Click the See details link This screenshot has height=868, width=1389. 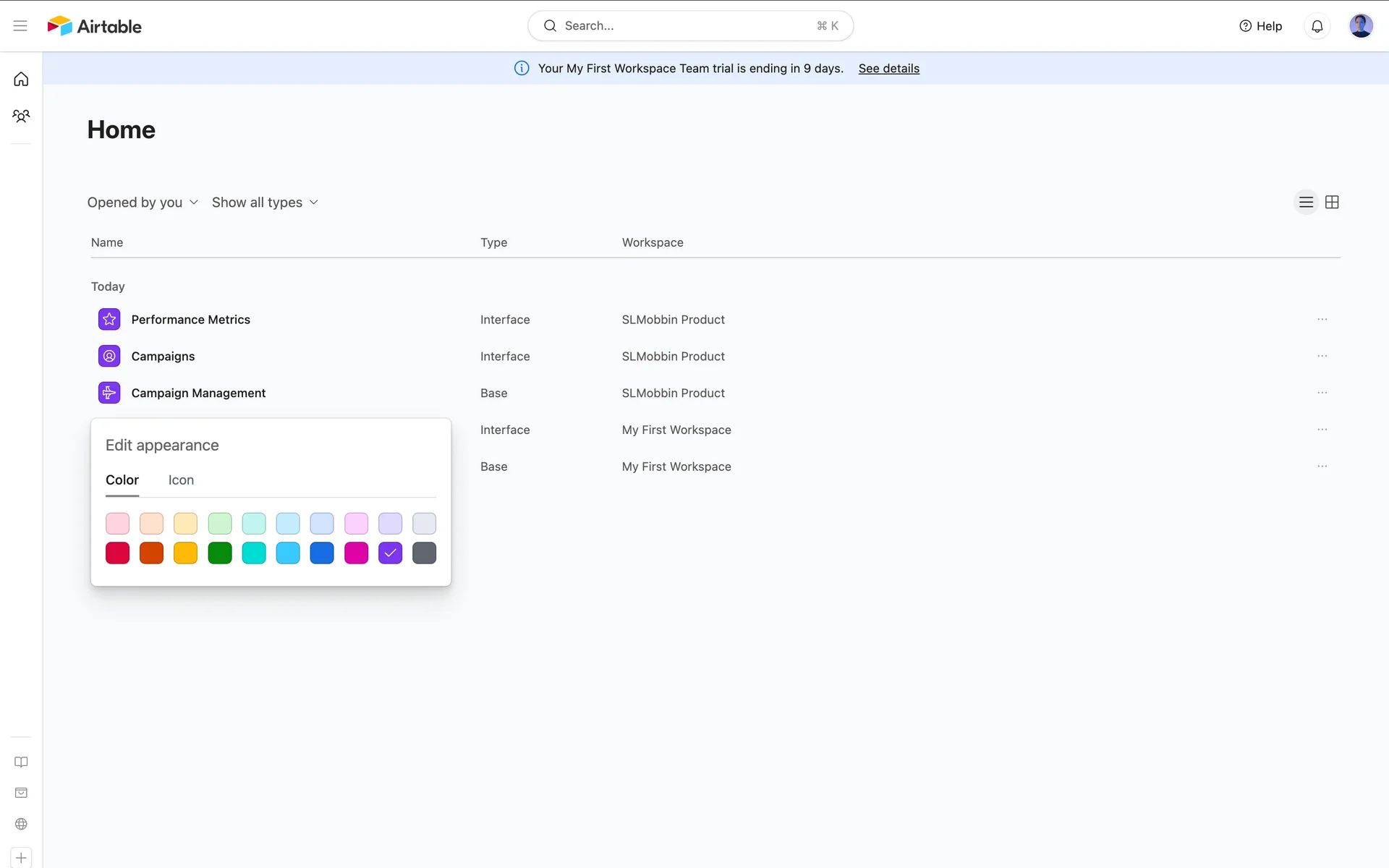coord(888,69)
